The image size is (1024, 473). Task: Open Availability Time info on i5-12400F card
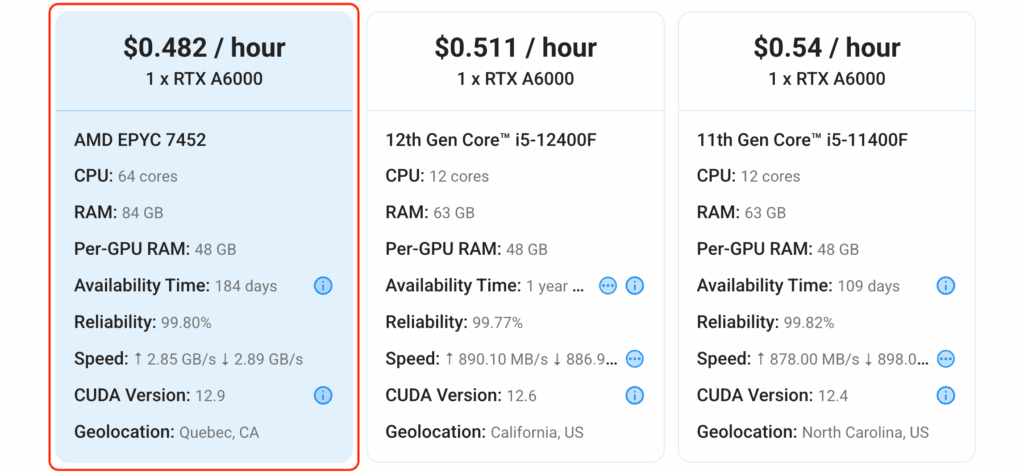[x=635, y=286]
